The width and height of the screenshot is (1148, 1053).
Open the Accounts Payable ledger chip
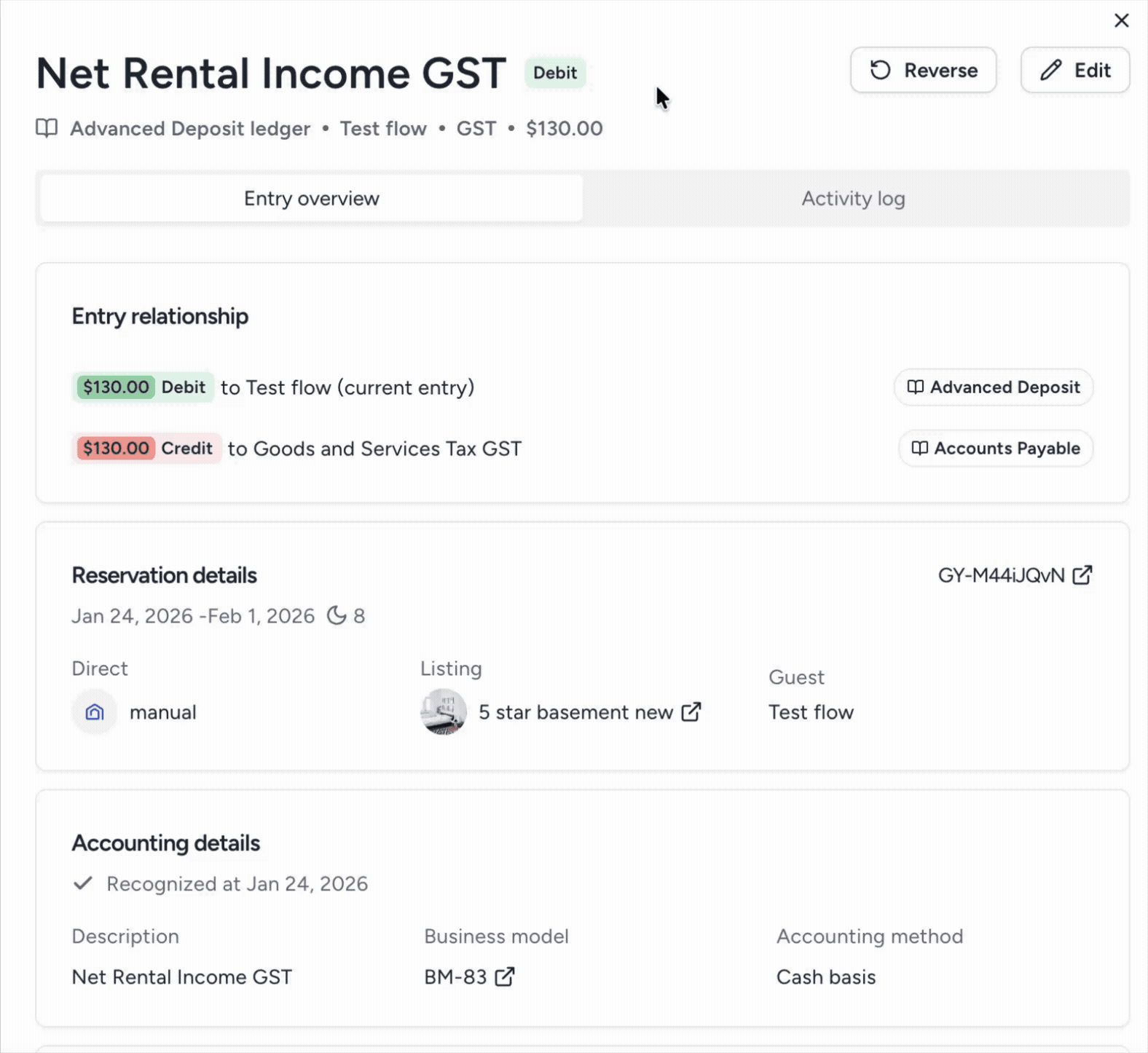tap(995, 449)
